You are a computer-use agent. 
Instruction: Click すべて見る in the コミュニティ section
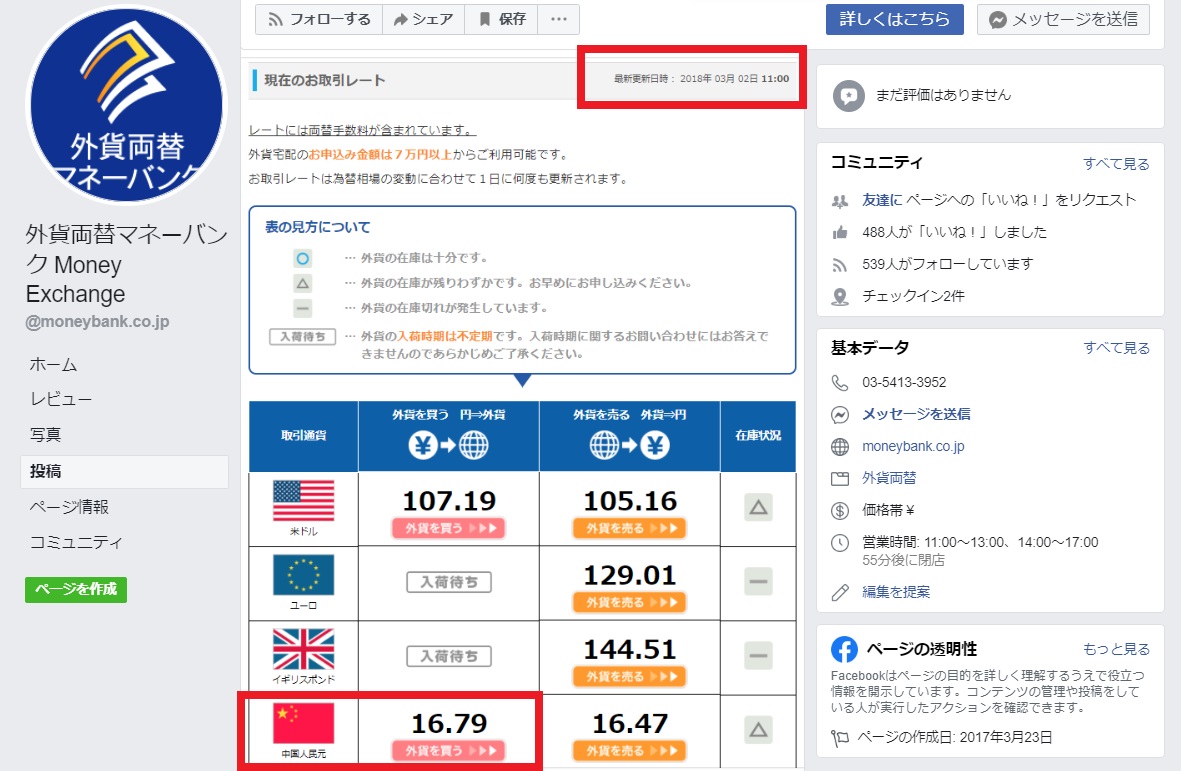click(x=1116, y=163)
